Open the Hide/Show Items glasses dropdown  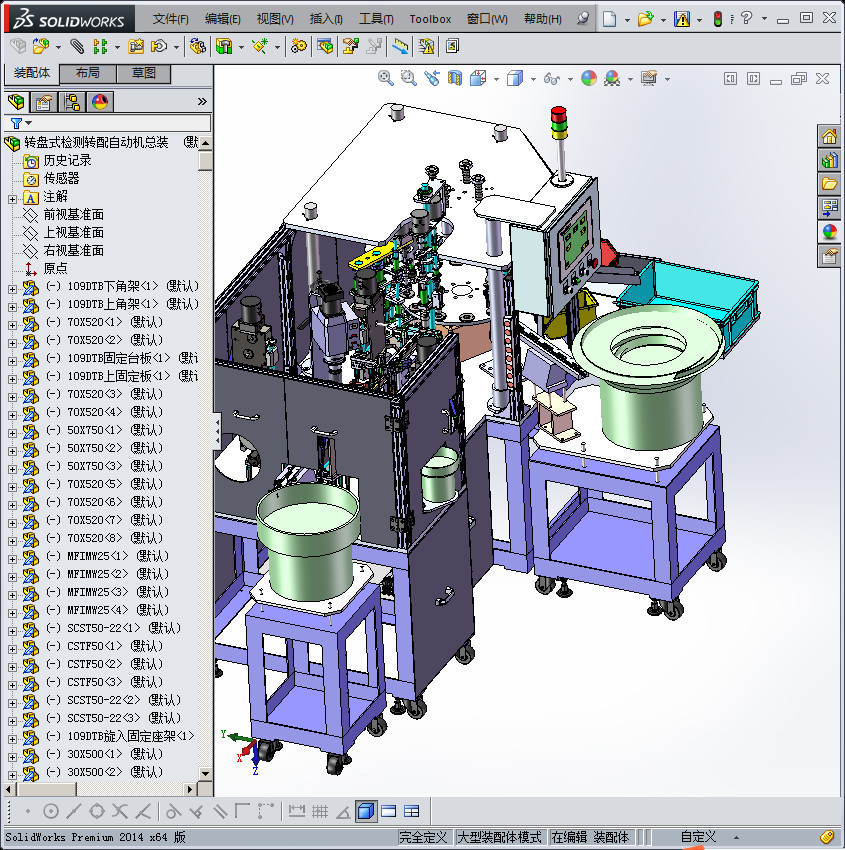(x=553, y=78)
